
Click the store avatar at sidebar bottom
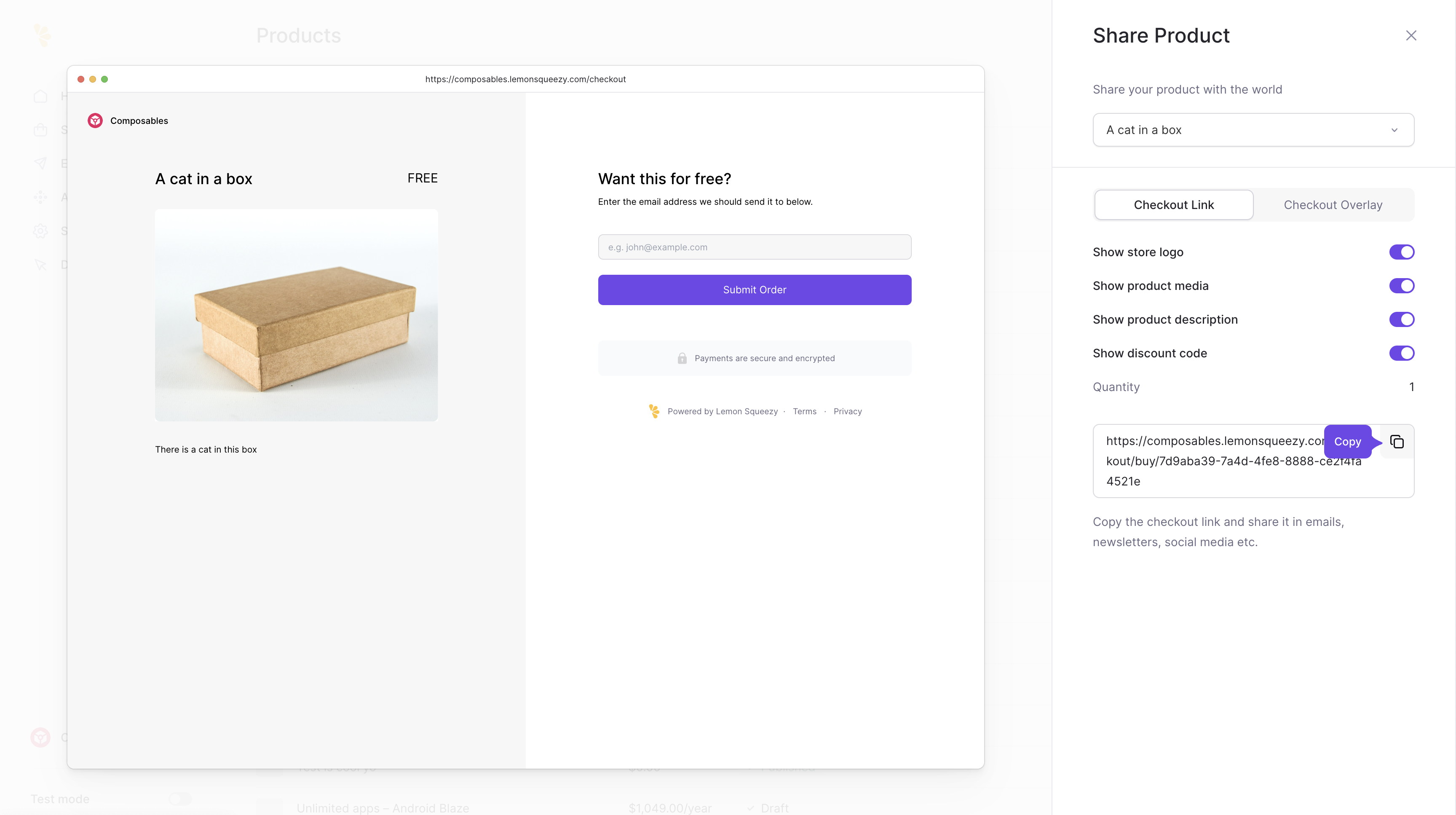click(x=40, y=737)
